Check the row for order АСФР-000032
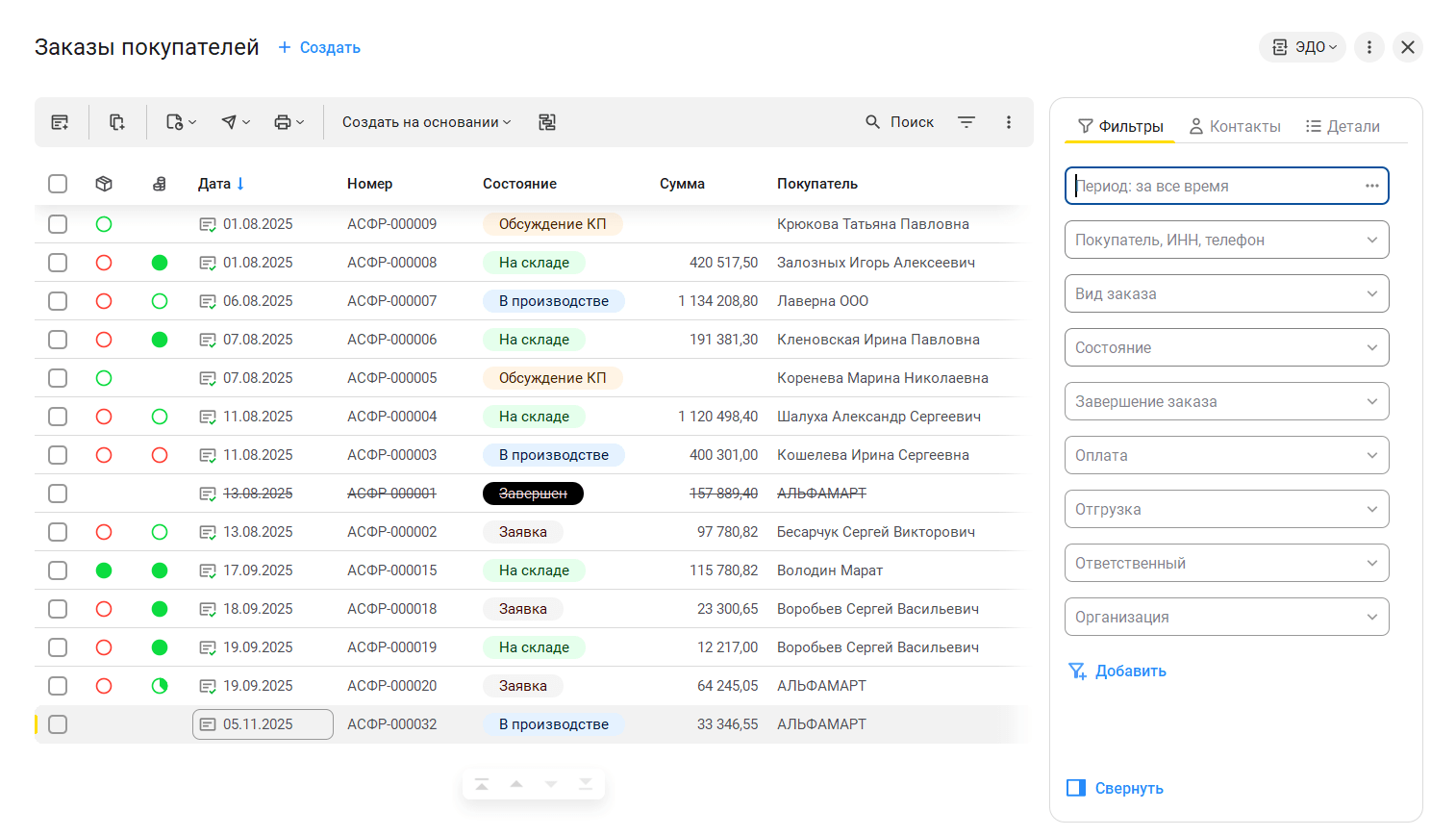 [x=58, y=724]
